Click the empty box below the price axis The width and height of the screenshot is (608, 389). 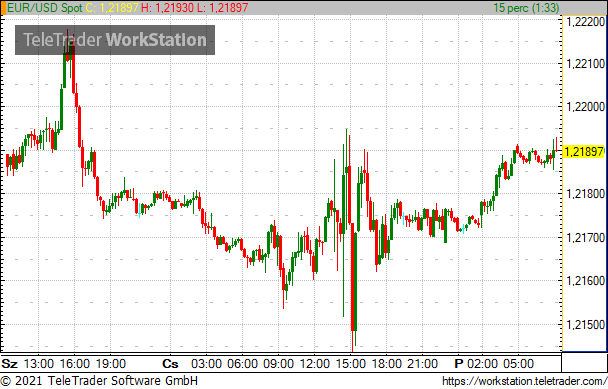tap(584, 363)
